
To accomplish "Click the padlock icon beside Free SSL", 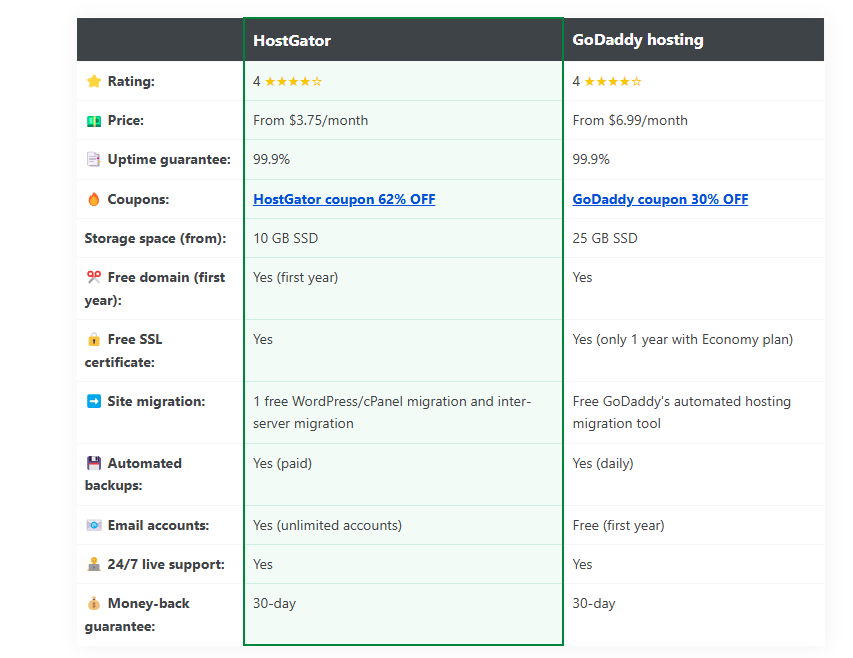I will point(94,340).
